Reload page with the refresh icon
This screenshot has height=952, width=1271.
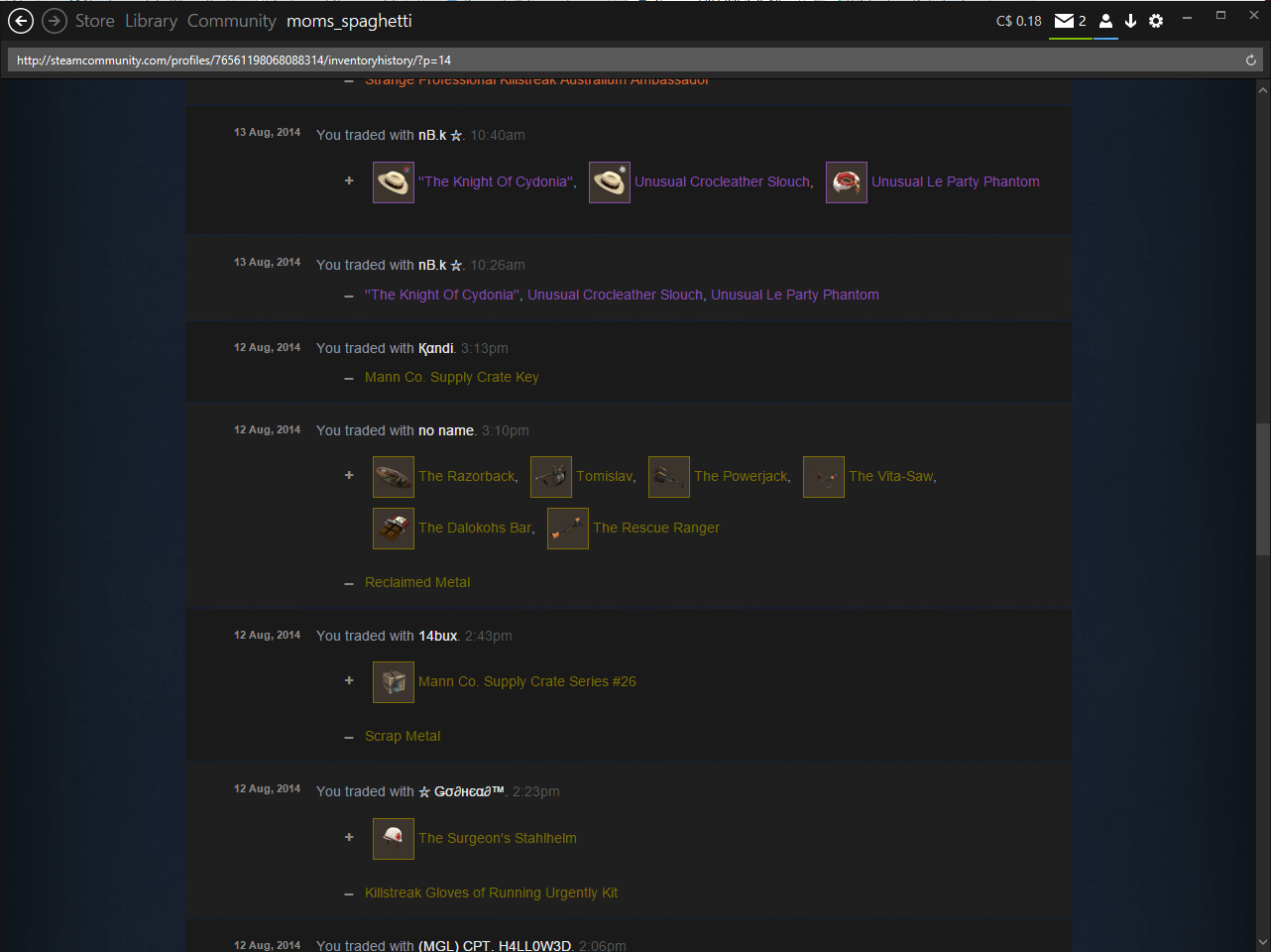(x=1251, y=60)
